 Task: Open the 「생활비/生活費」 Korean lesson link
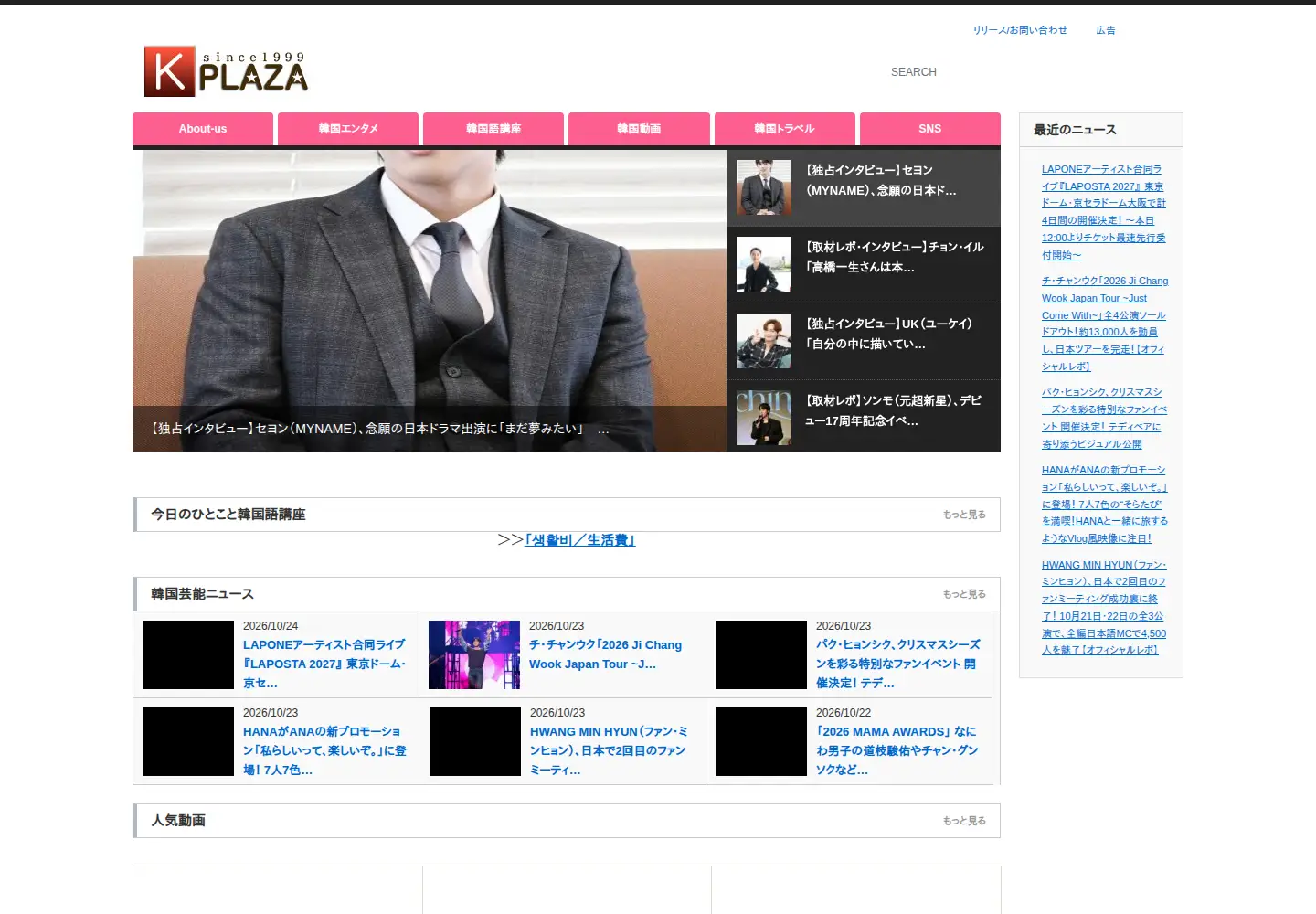pos(579,540)
